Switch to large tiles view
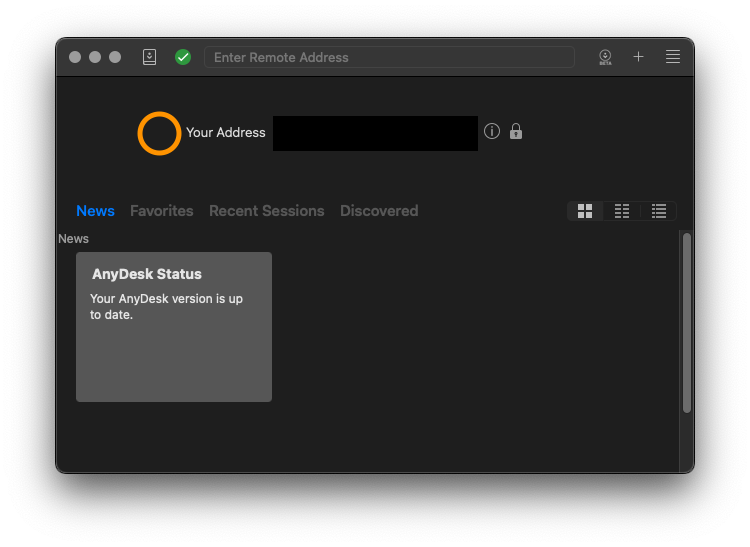This screenshot has width=750, height=547. click(x=585, y=211)
